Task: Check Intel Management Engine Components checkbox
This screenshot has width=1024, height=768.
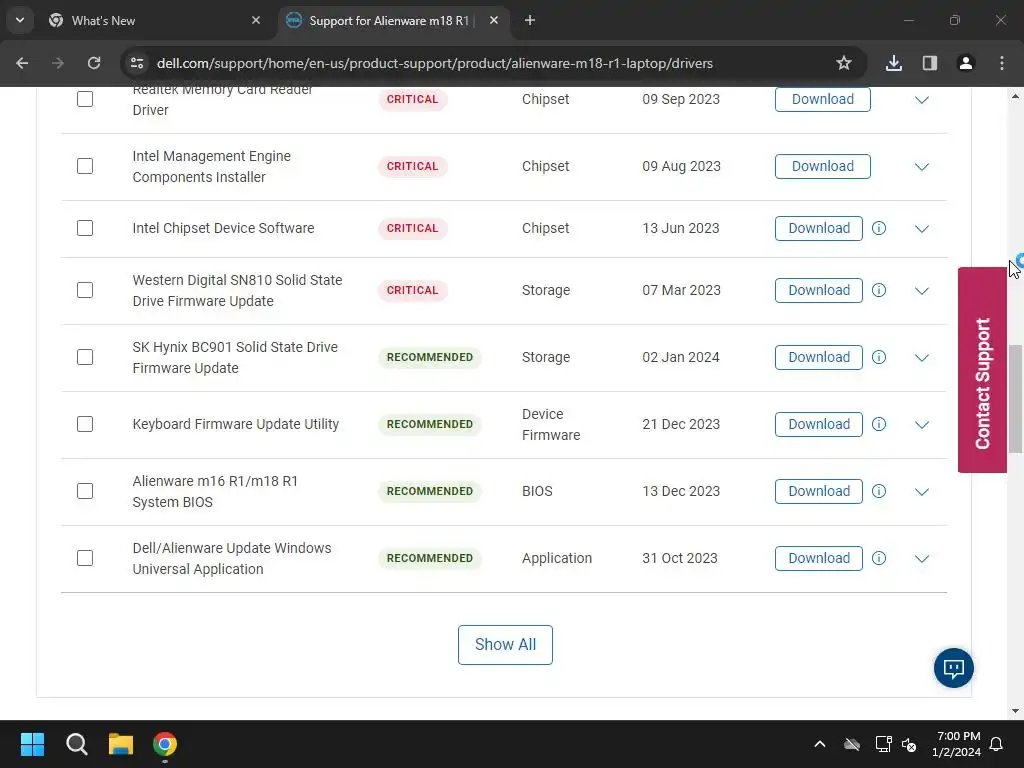Action: 85,166
